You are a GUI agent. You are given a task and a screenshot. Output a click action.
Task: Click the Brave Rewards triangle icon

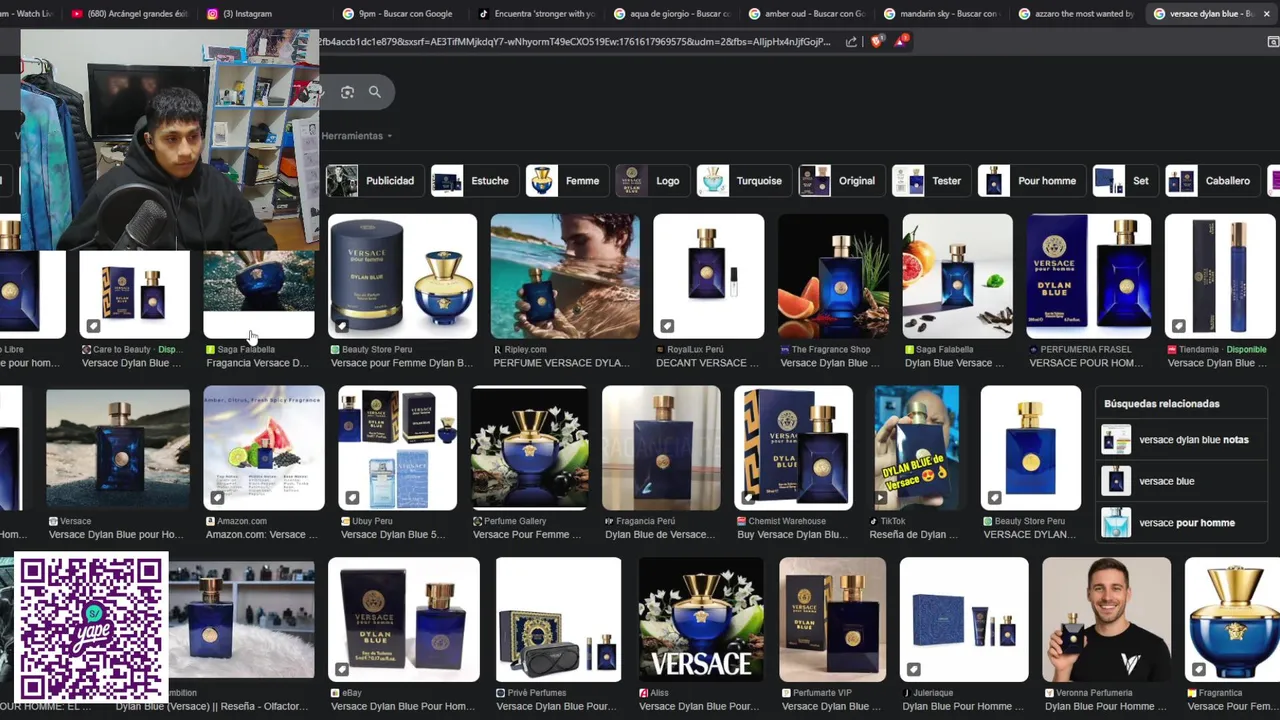click(901, 41)
